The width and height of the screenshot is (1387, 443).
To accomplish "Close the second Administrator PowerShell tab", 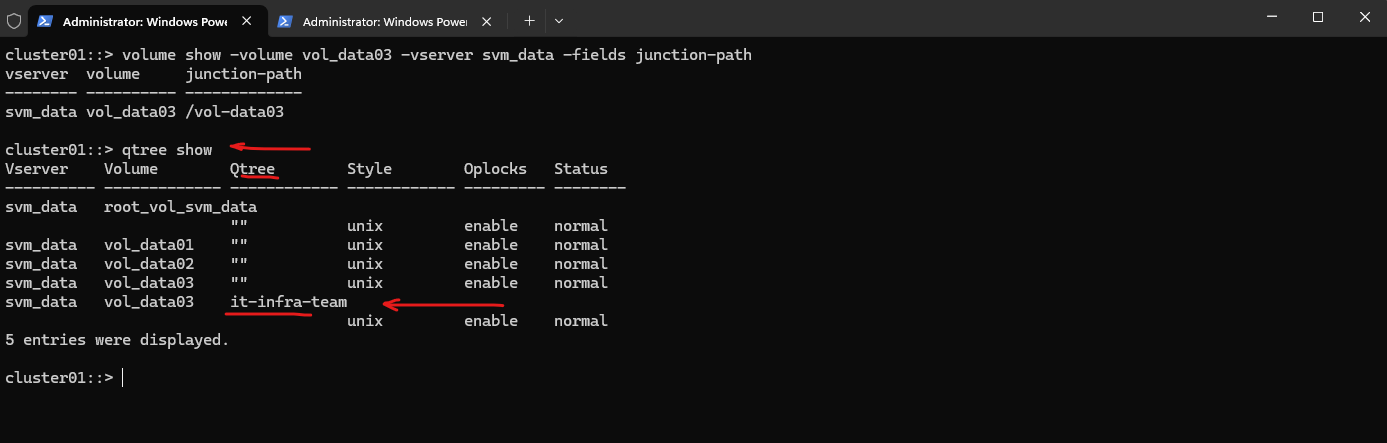I will (x=487, y=20).
